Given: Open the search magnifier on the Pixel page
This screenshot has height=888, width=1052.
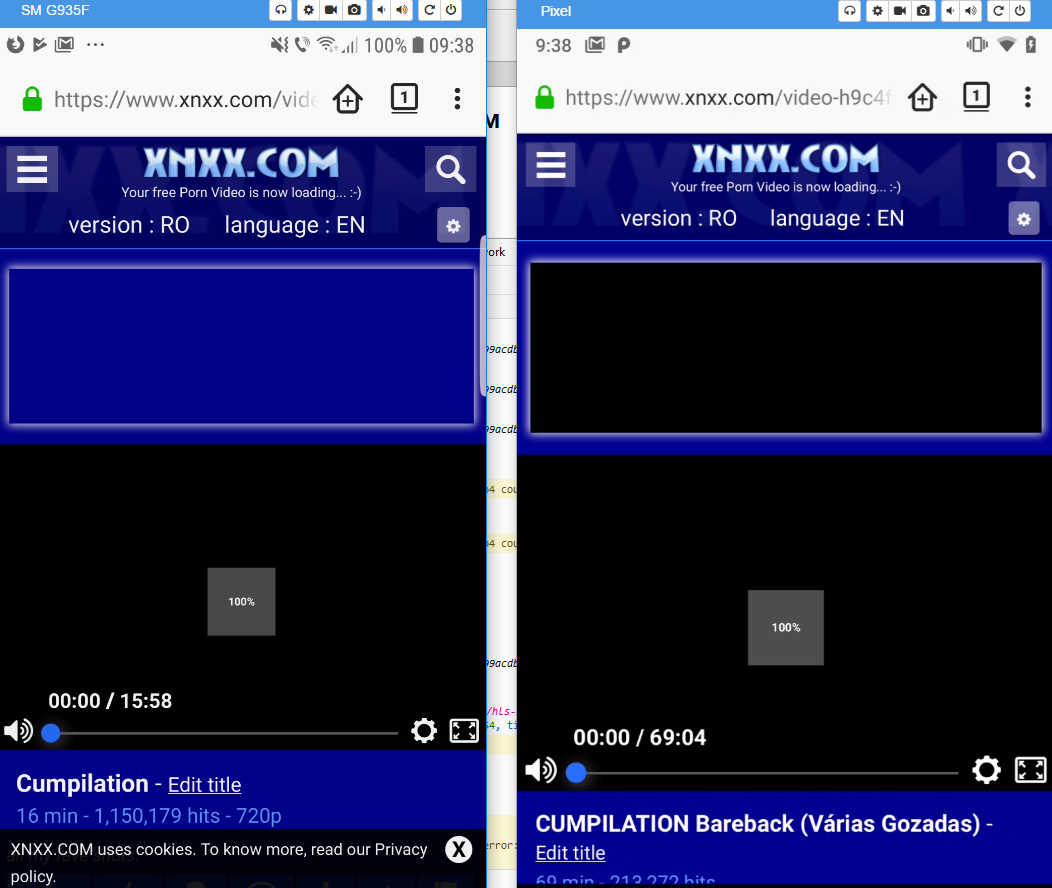Looking at the screenshot, I should tap(1020, 164).
